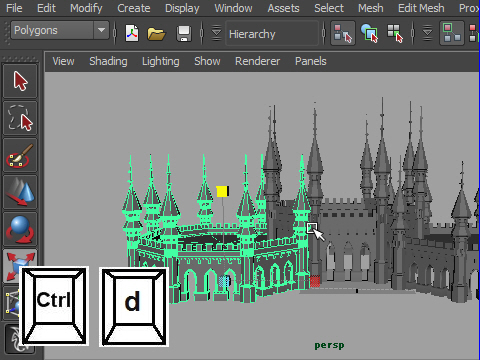Open the File menu
This screenshot has width=480, height=360.
(14, 8)
